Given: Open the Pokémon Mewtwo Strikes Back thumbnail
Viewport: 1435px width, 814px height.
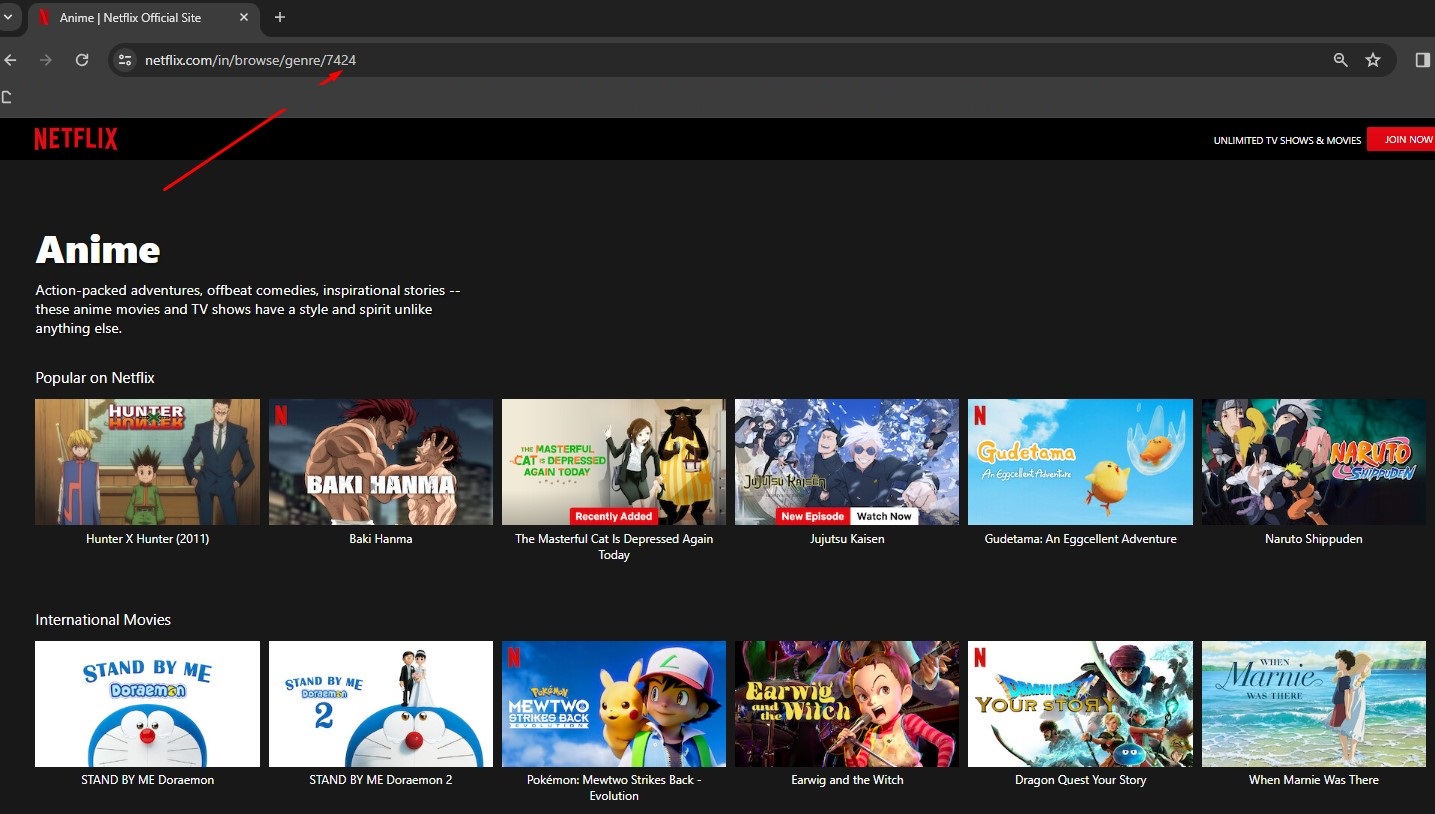Looking at the screenshot, I should point(614,704).
